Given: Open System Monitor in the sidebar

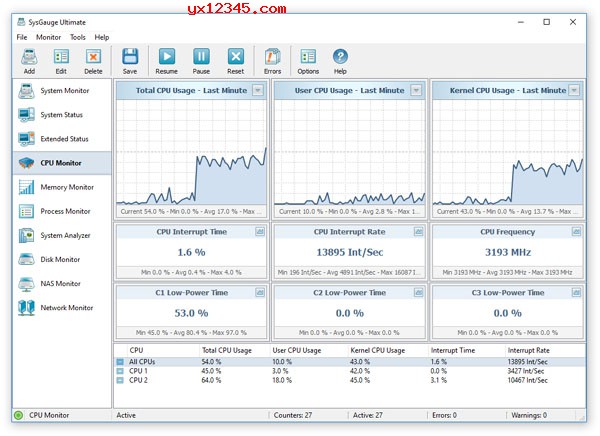Looking at the screenshot, I should (x=62, y=91).
